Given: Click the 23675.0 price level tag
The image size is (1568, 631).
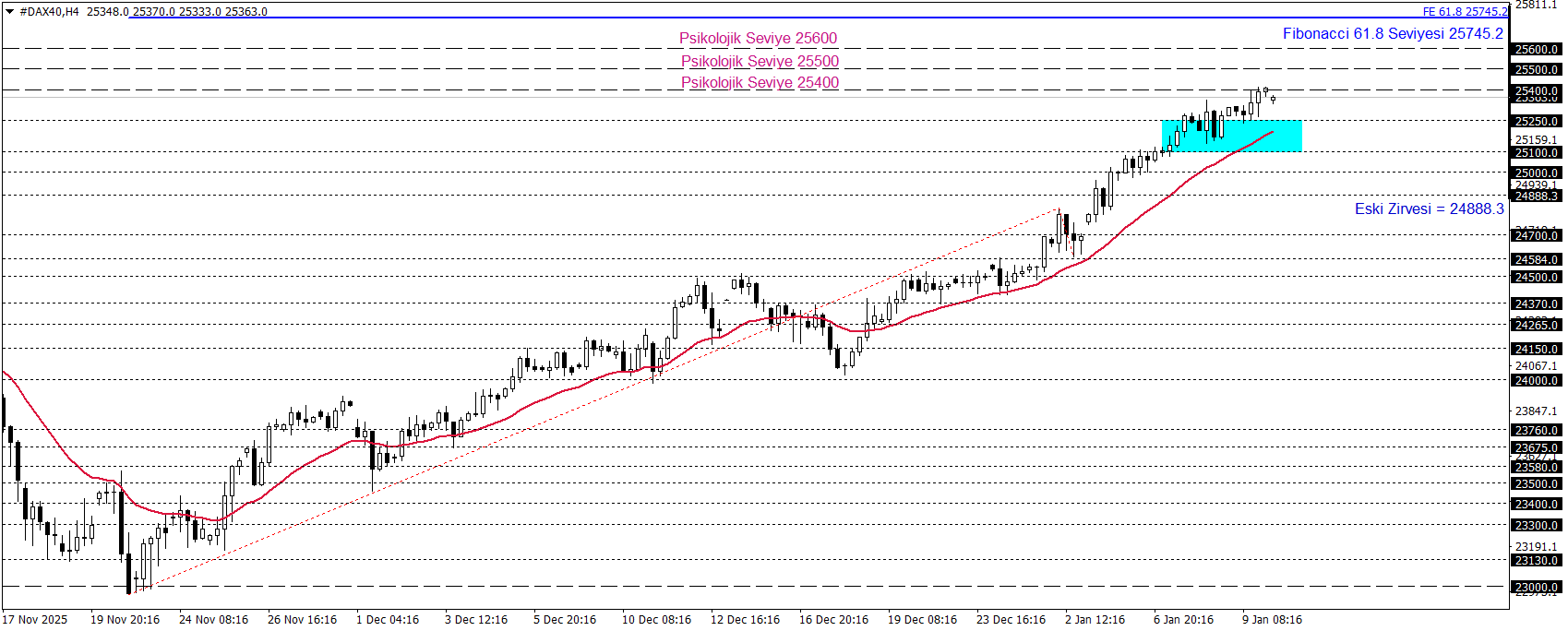Looking at the screenshot, I should [1537, 448].
